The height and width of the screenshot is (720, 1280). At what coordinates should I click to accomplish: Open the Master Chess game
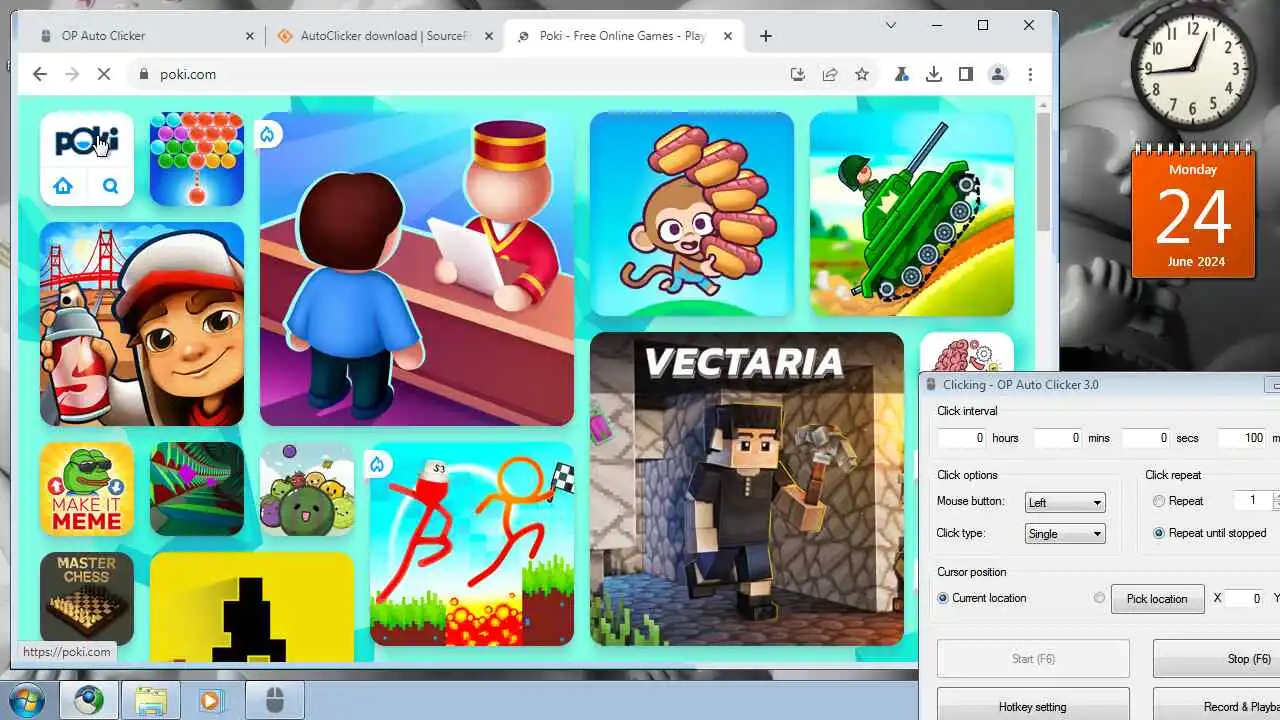pos(87,597)
